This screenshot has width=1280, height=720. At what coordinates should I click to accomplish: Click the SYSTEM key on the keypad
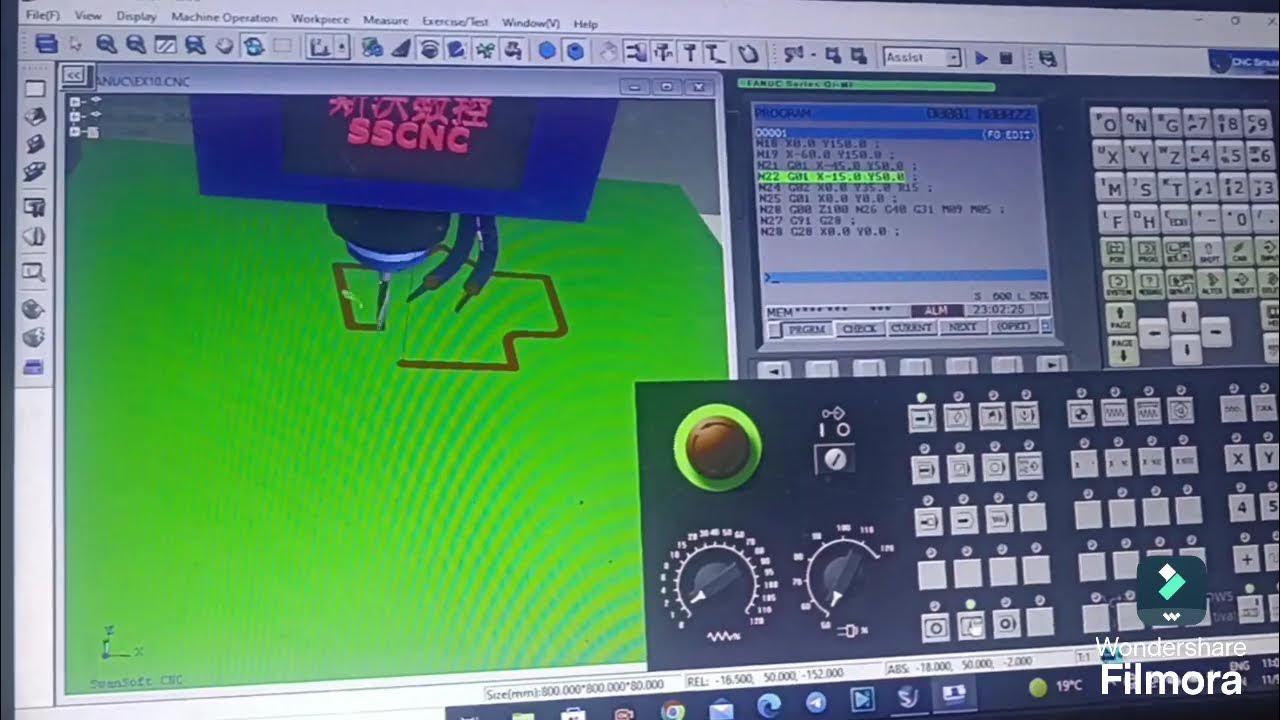tap(1118, 284)
